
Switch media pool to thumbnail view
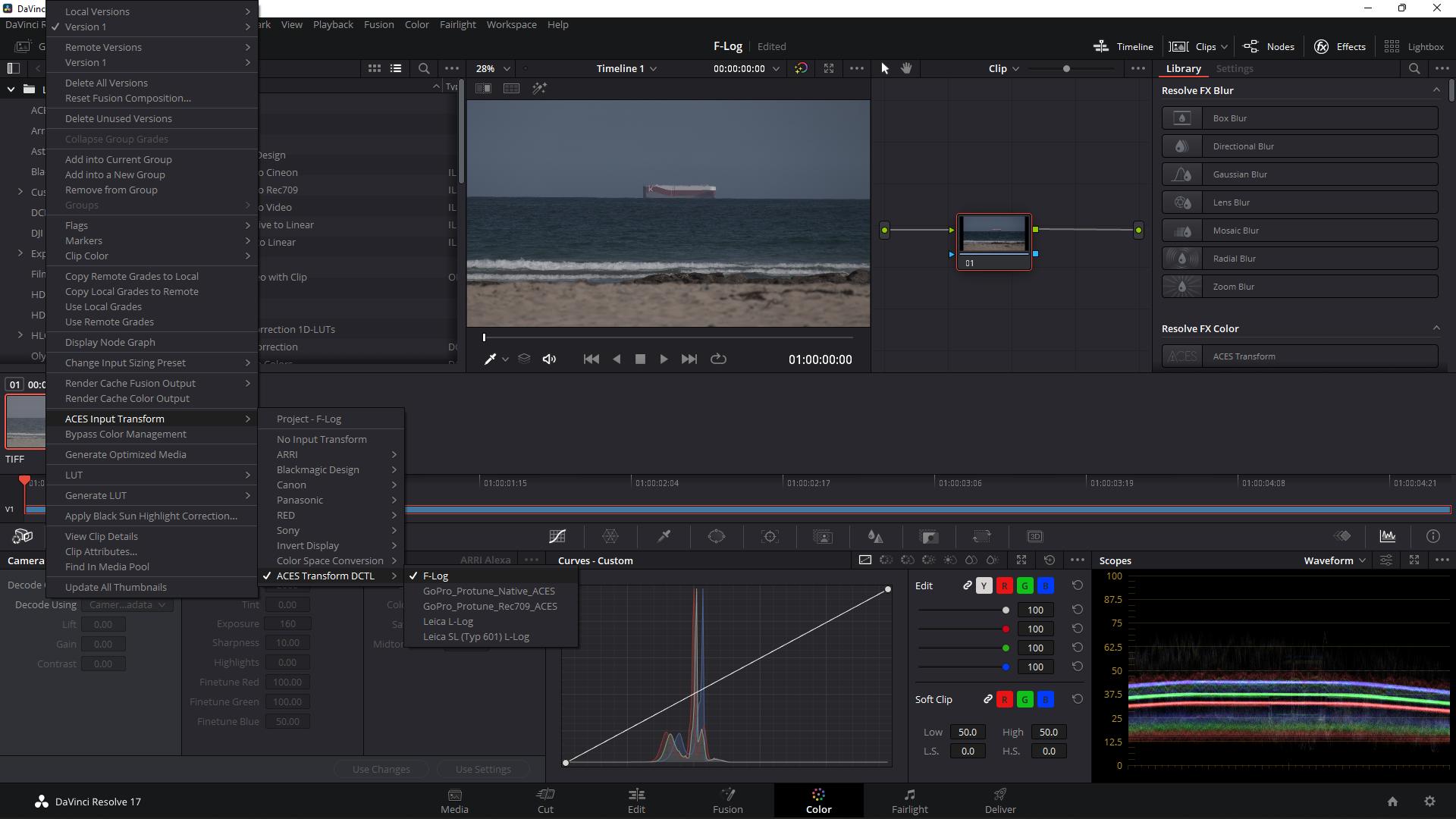click(x=375, y=68)
